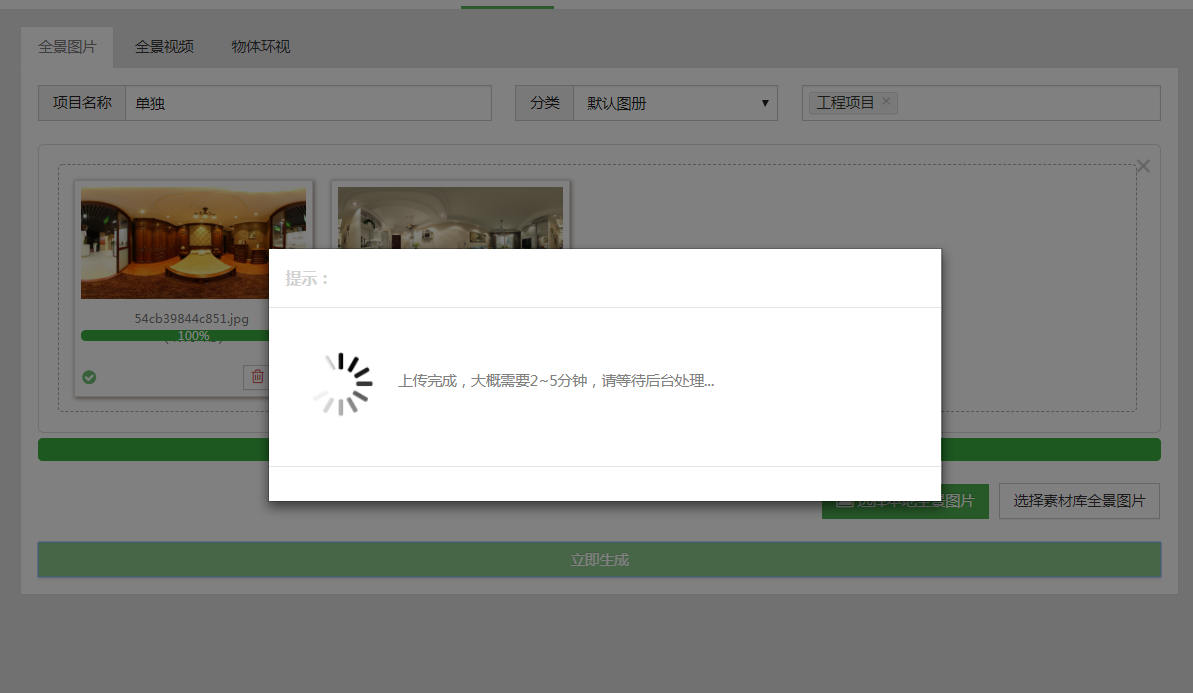Open the 物体环视 tab
The image size is (1193, 693).
(261, 47)
